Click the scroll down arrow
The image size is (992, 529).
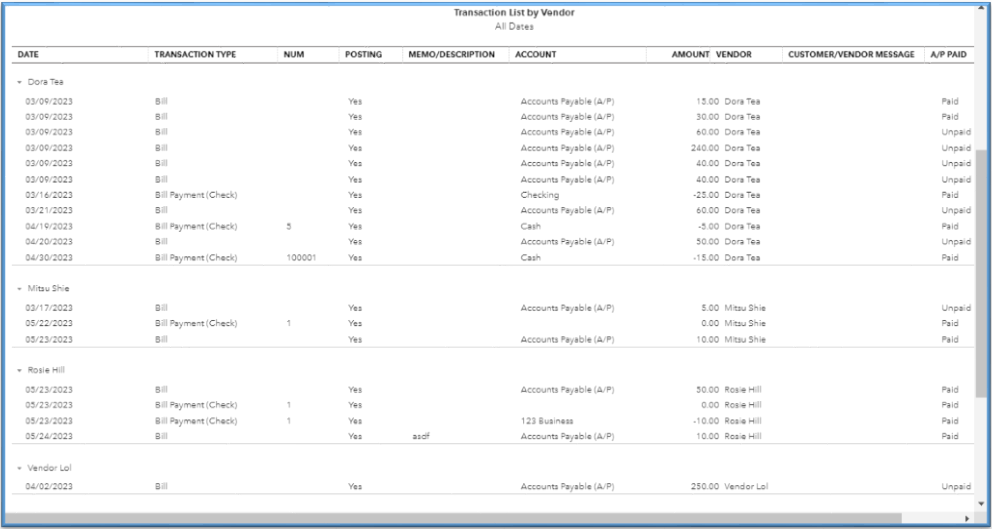(x=981, y=504)
